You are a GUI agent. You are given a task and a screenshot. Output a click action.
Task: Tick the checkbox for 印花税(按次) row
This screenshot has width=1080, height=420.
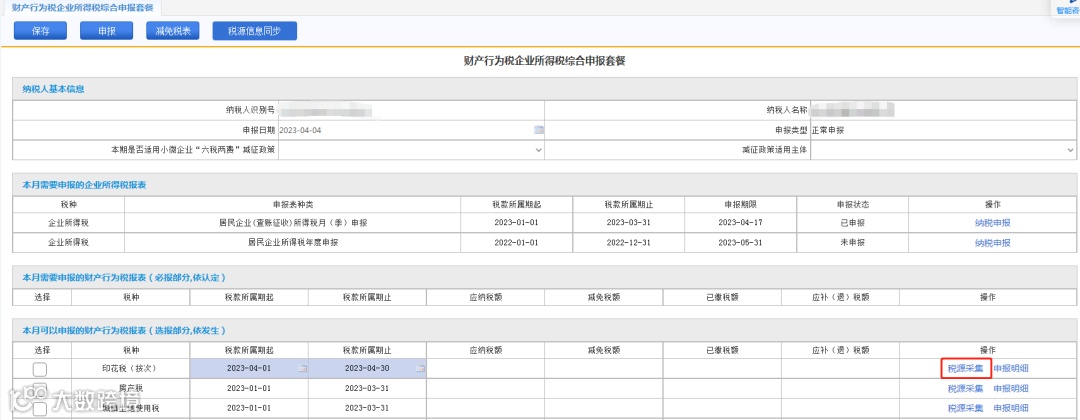pyautogui.click(x=40, y=370)
